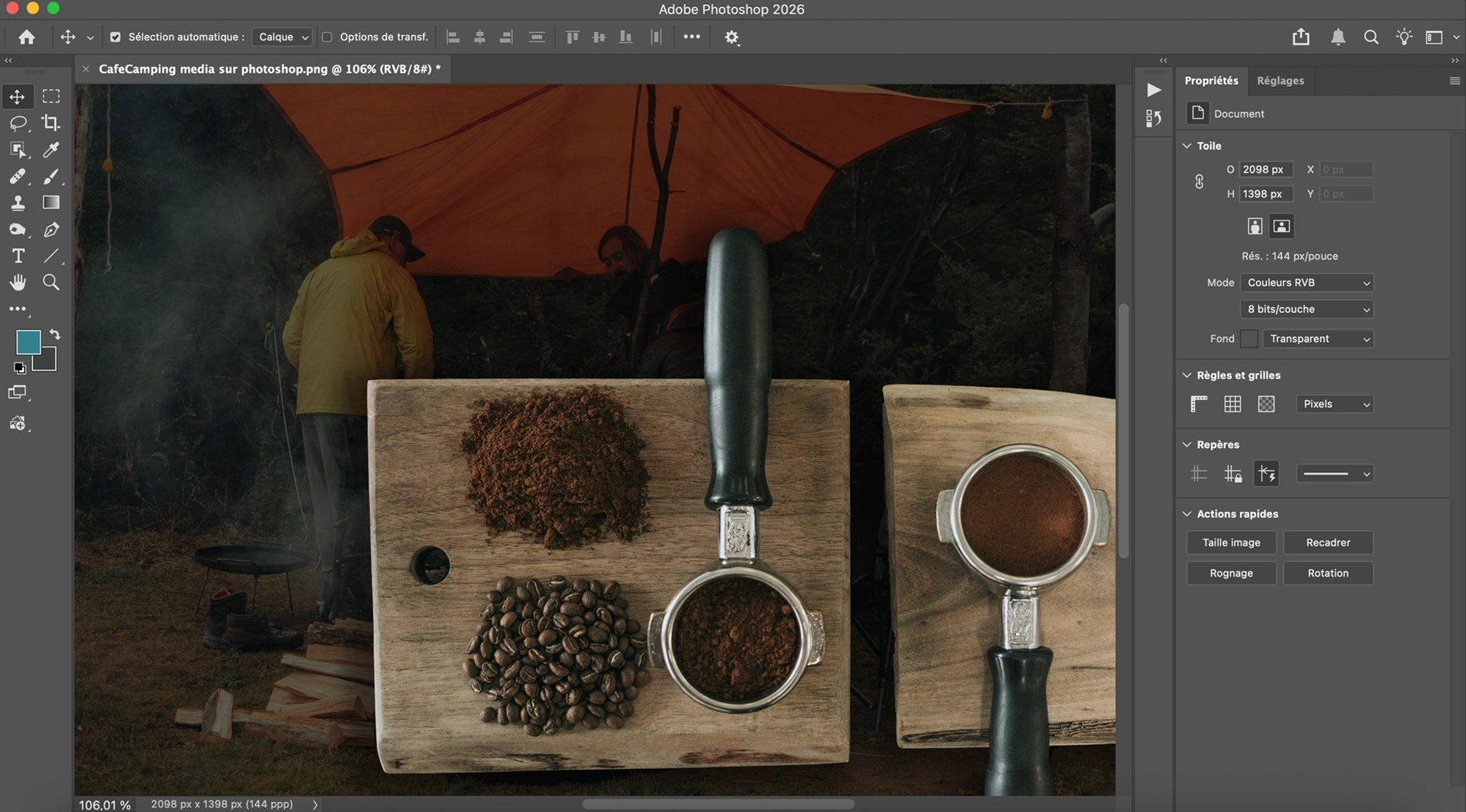The width and height of the screenshot is (1466, 812).
Task: Click the Fond color swatch box
Action: (x=1249, y=339)
